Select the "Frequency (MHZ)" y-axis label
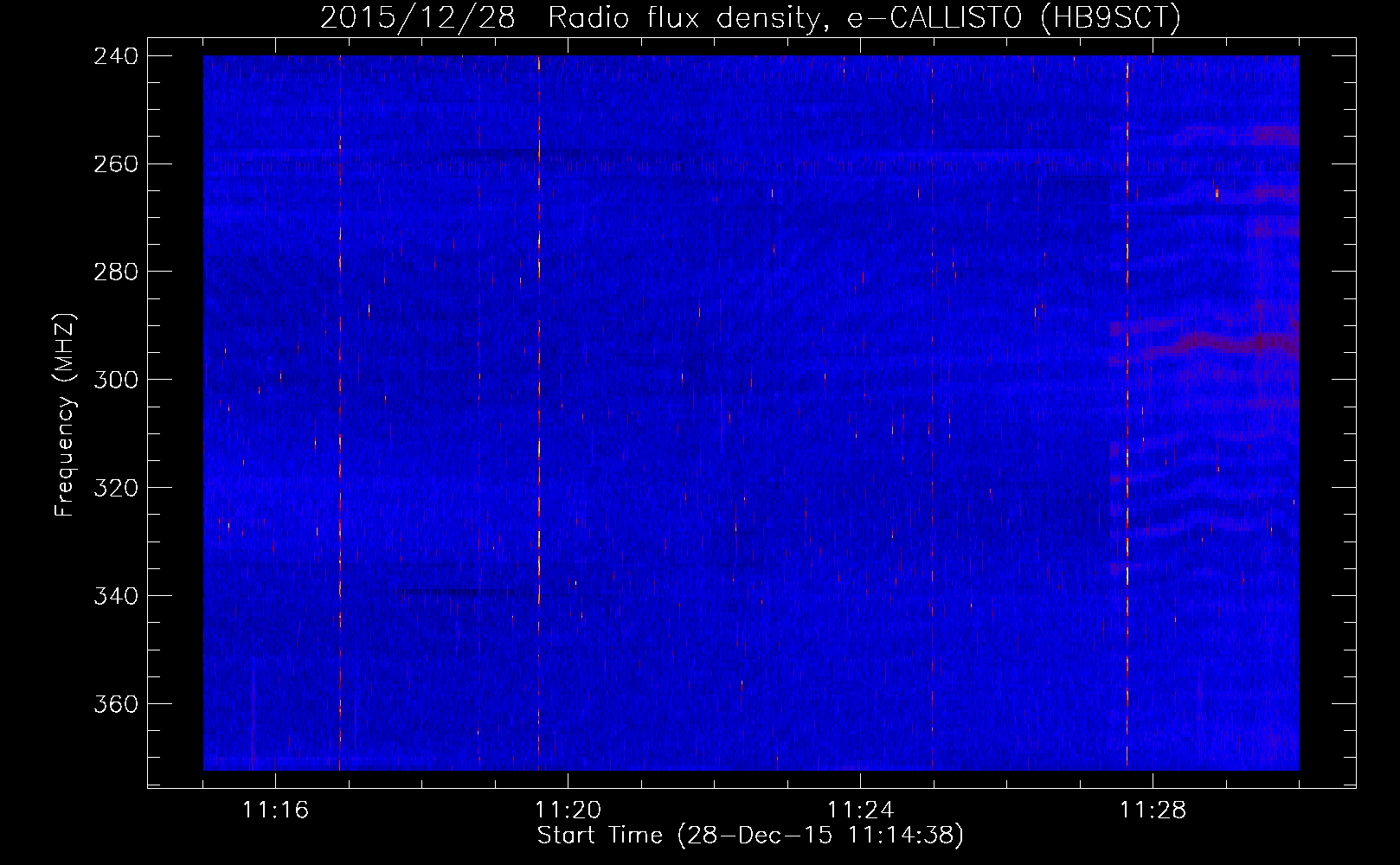The width and height of the screenshot is (1400, 865). click(x=65, y=414)
